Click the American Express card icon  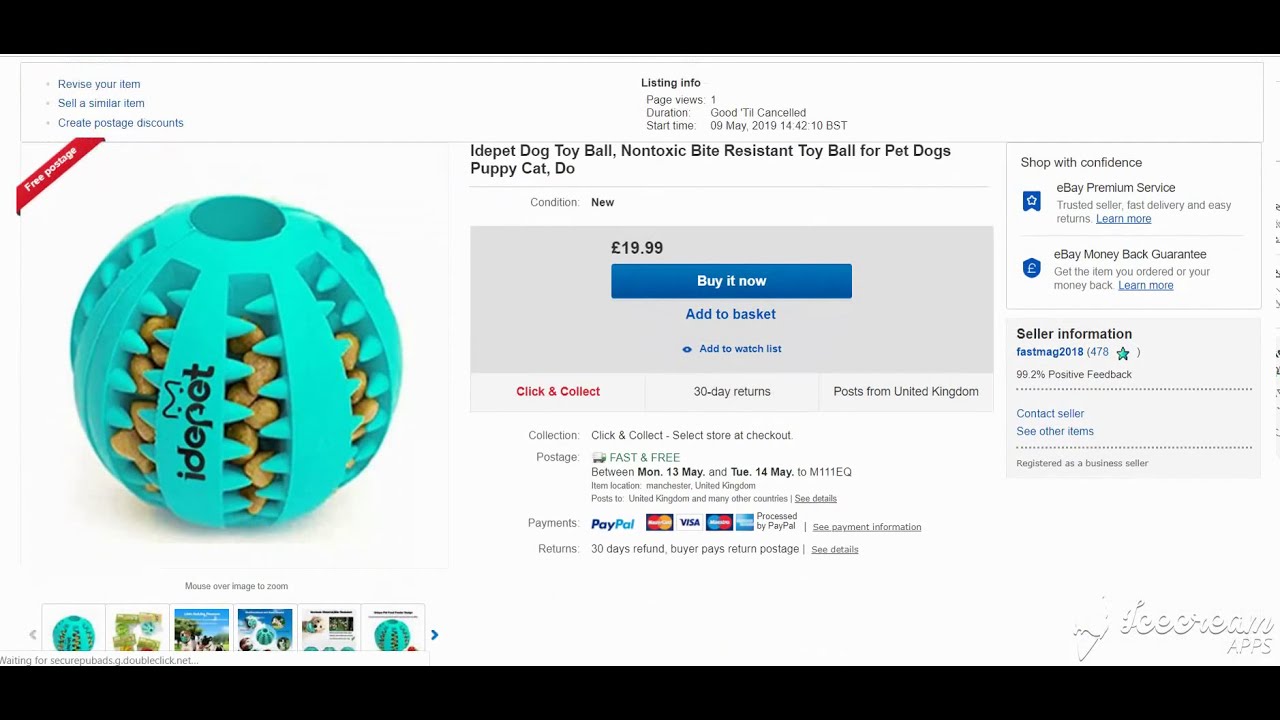[744, 522]
